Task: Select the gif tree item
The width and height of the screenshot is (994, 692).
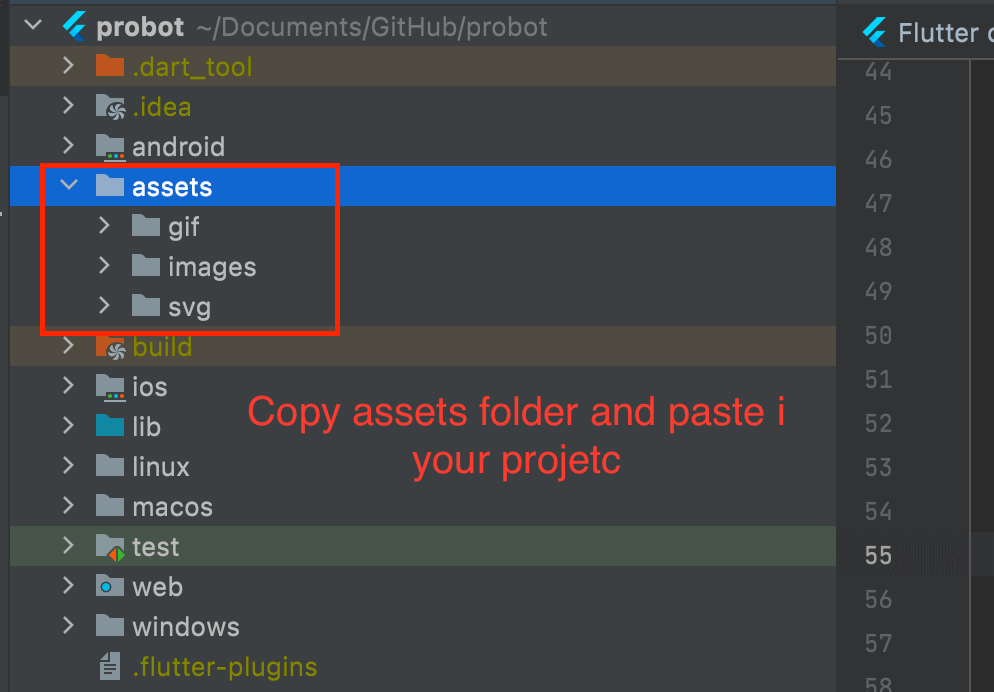Action: click(181, 226)
